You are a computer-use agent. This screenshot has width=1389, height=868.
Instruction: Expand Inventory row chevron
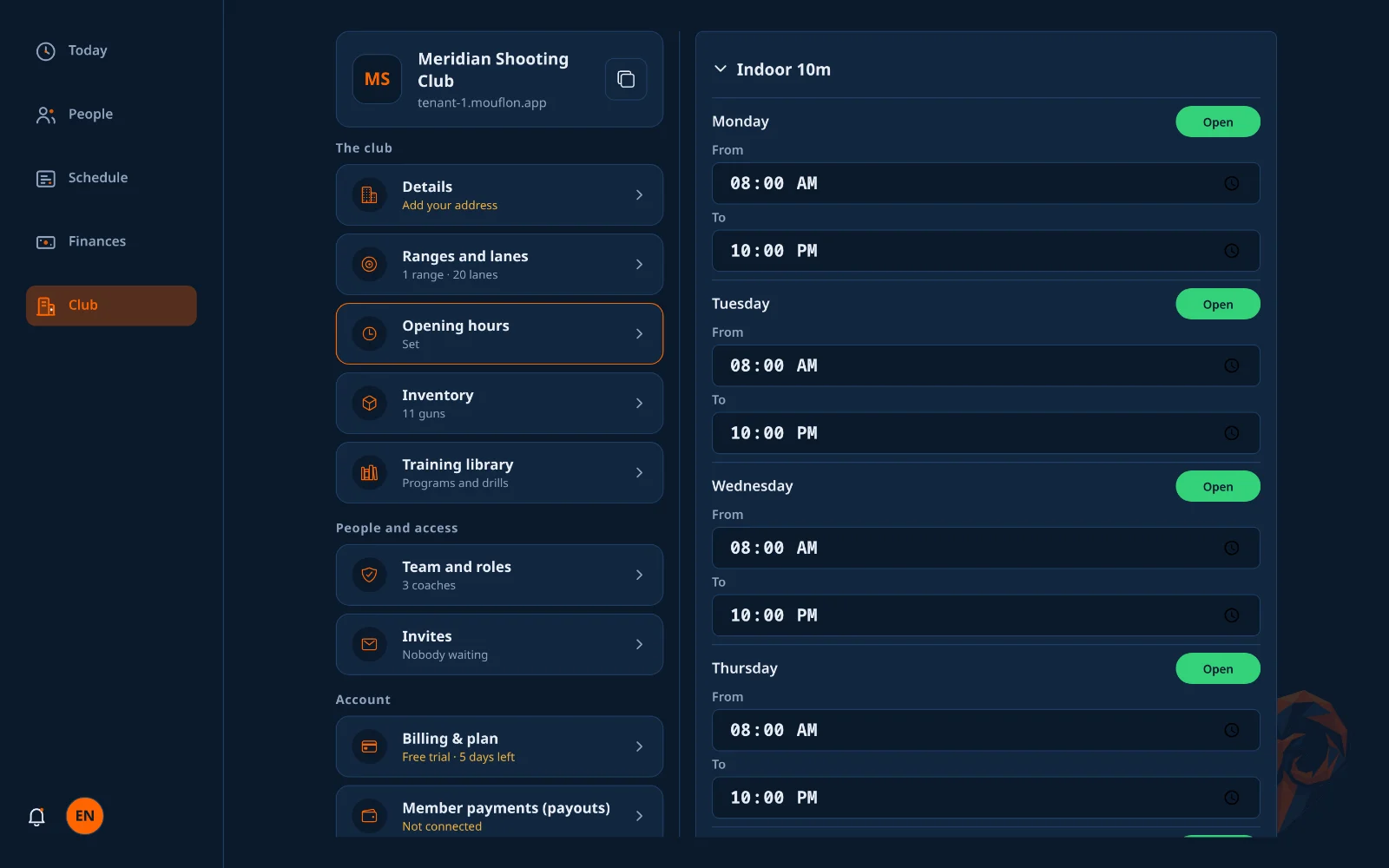click(639, 404)
